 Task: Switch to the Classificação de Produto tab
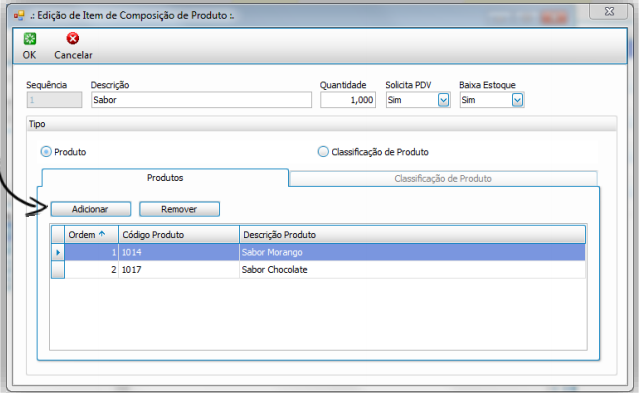pos(443,179)
